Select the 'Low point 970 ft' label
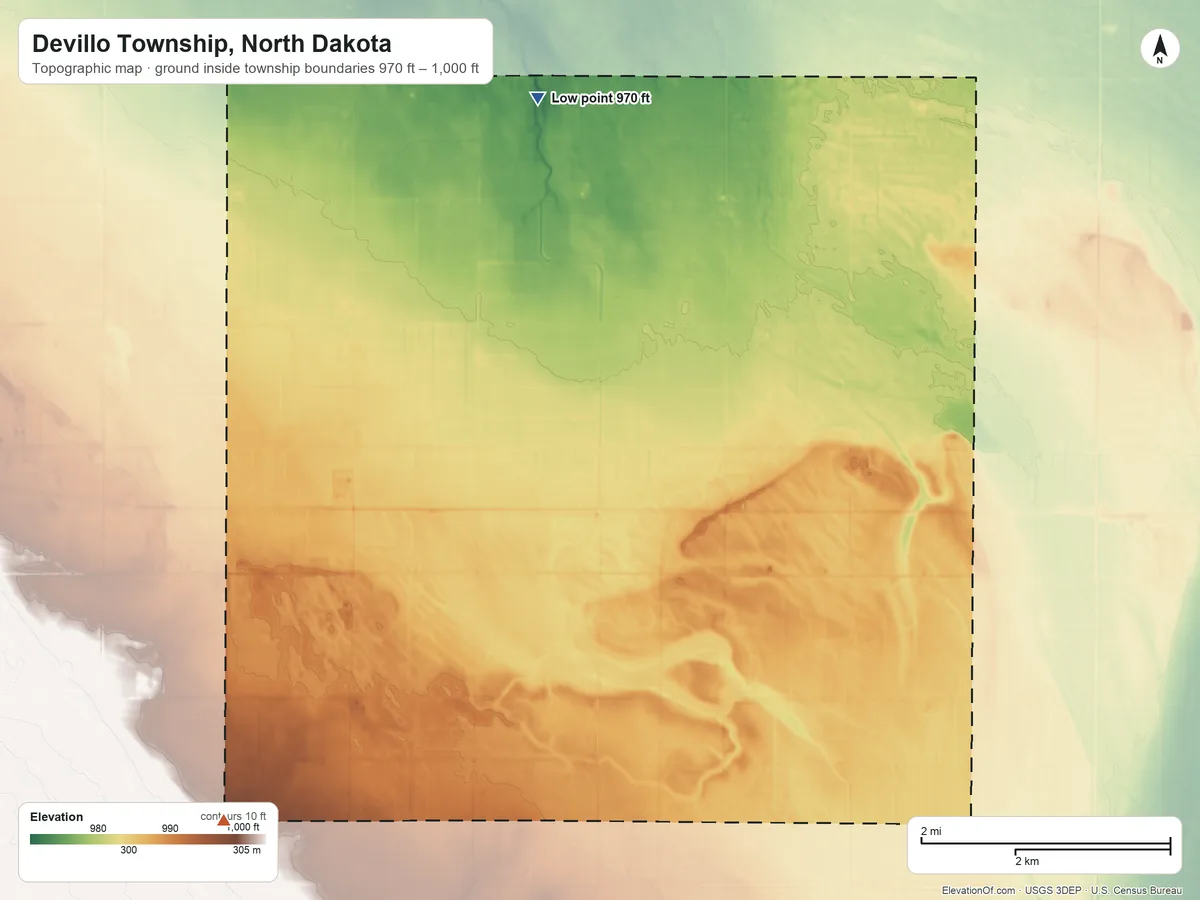 coord(601,98)
